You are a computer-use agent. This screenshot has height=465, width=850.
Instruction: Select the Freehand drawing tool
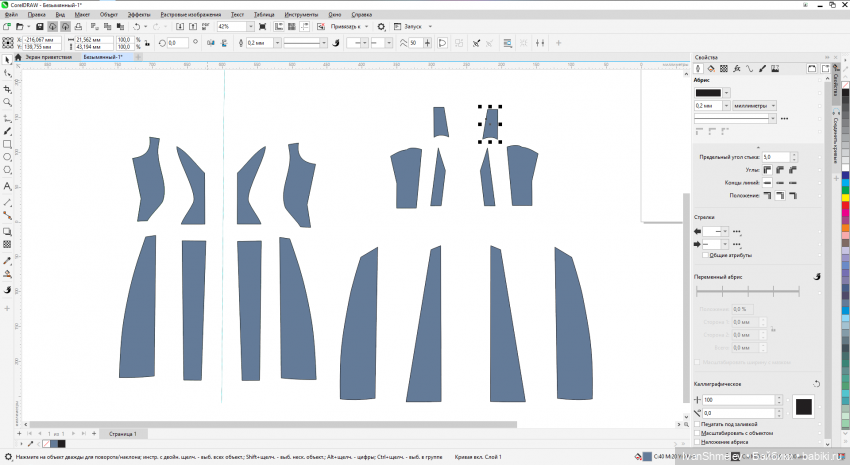[x=7, y=118]
